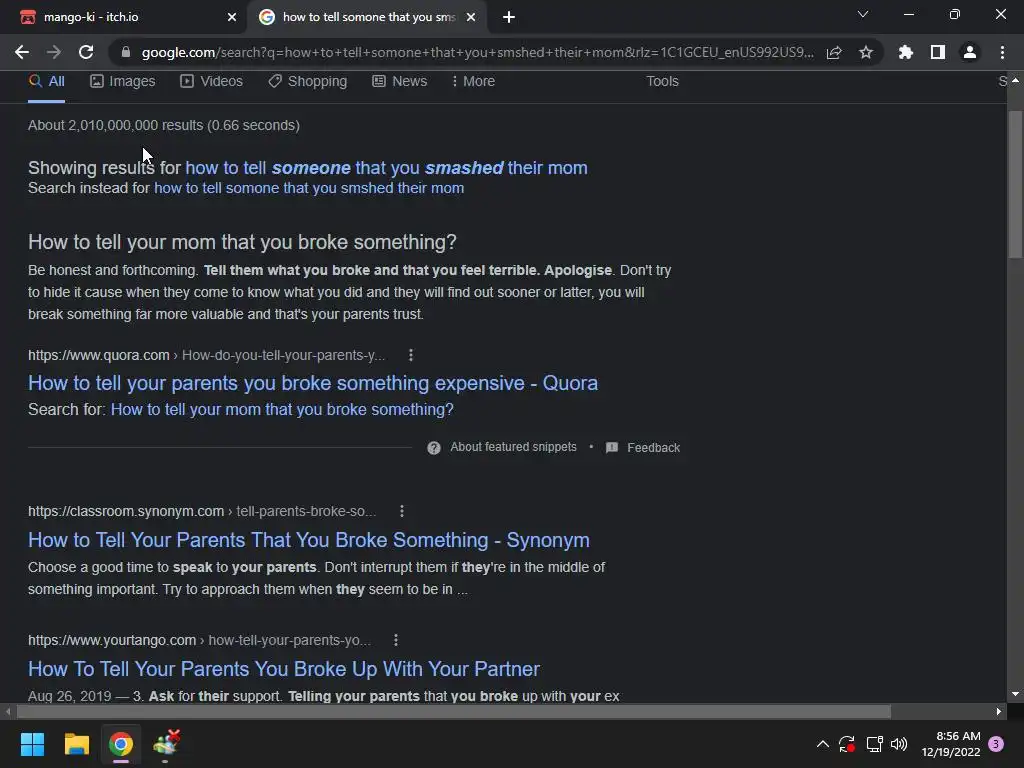
Task: Share this page from the address bar
Action: [834, 52]
